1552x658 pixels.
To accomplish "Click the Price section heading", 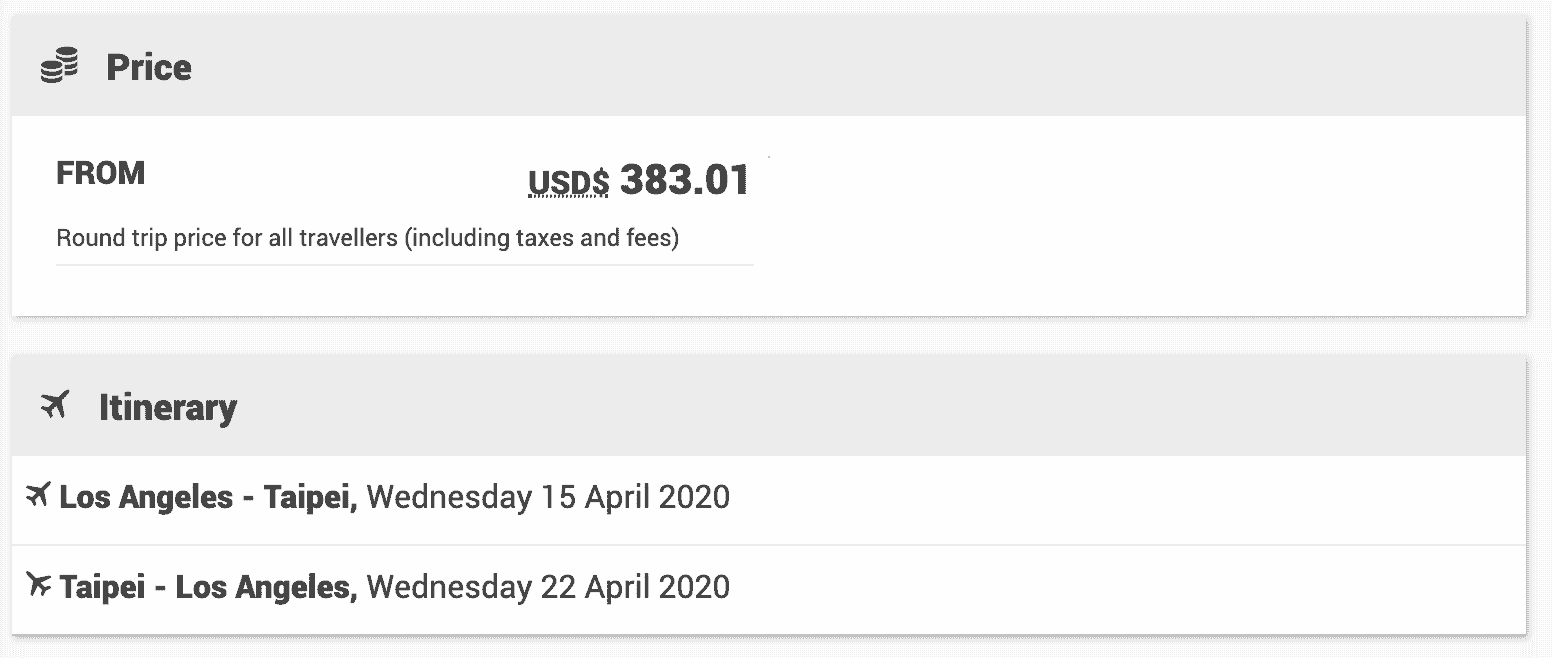I will pyautogui.click(x=149, y=68).
